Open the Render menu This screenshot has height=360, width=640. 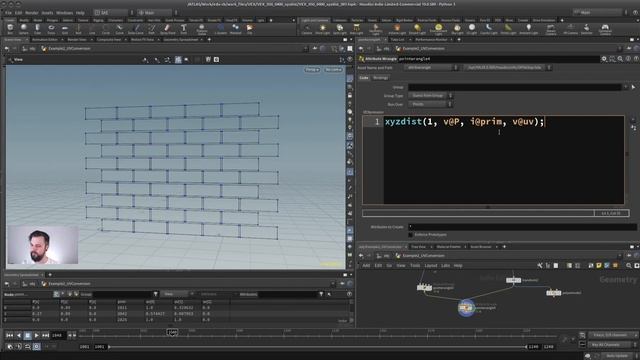pyautogui.click(x=31, y=13)
